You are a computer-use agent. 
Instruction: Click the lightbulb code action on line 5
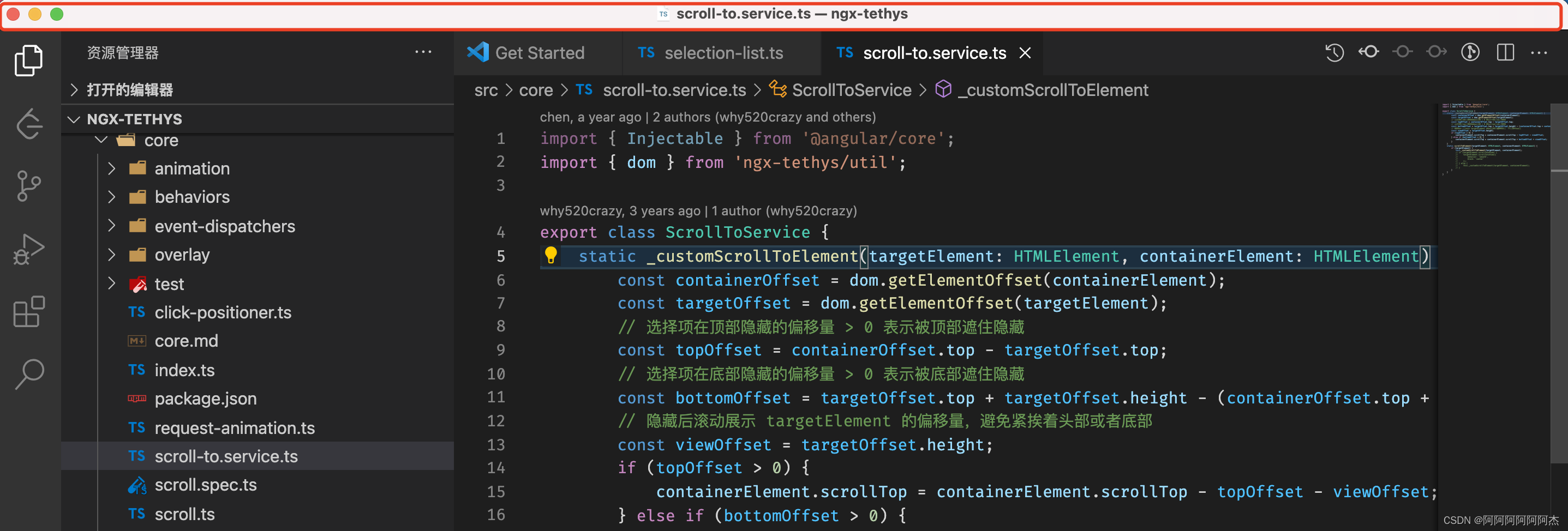551,255
